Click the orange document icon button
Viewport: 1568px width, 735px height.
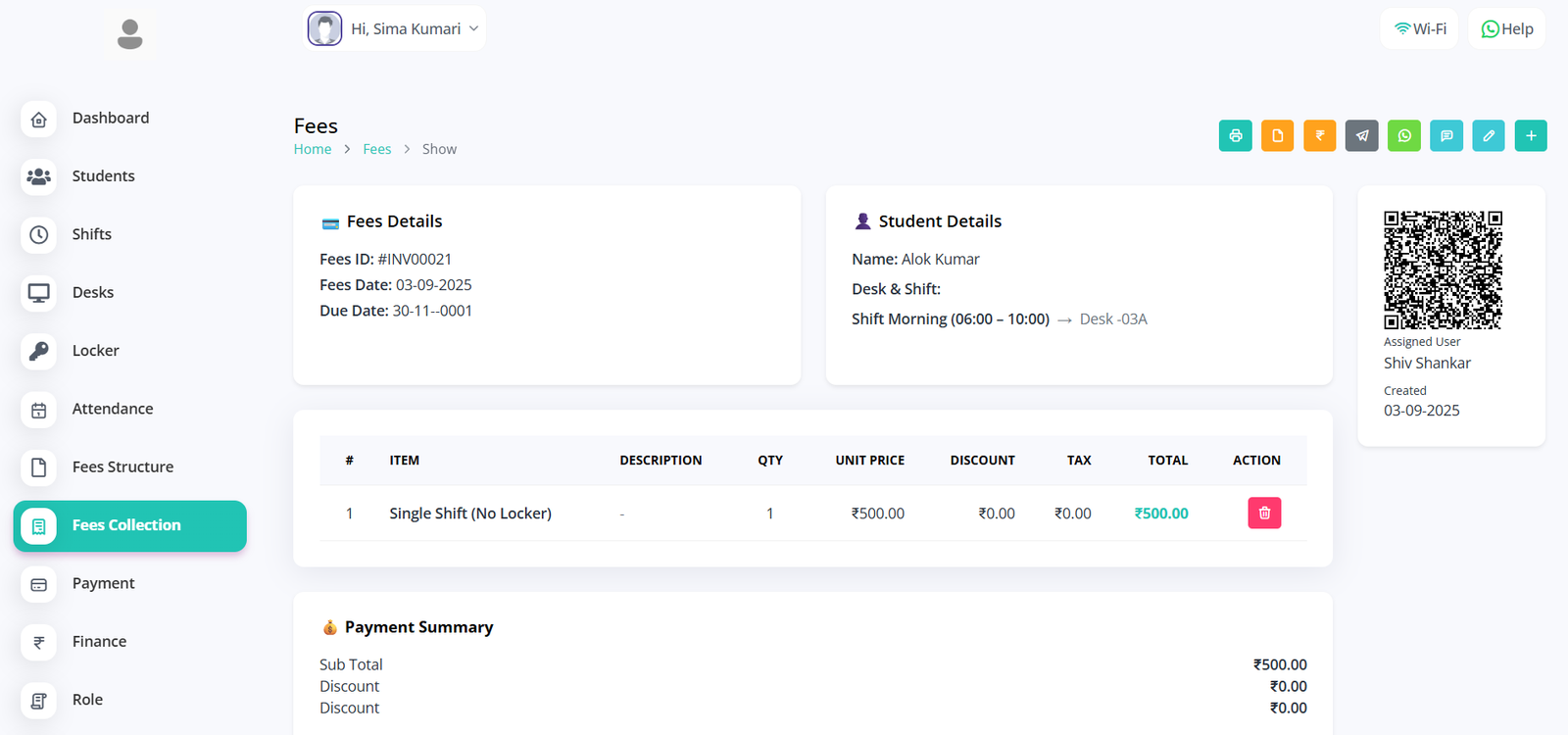pos(1277,135)
